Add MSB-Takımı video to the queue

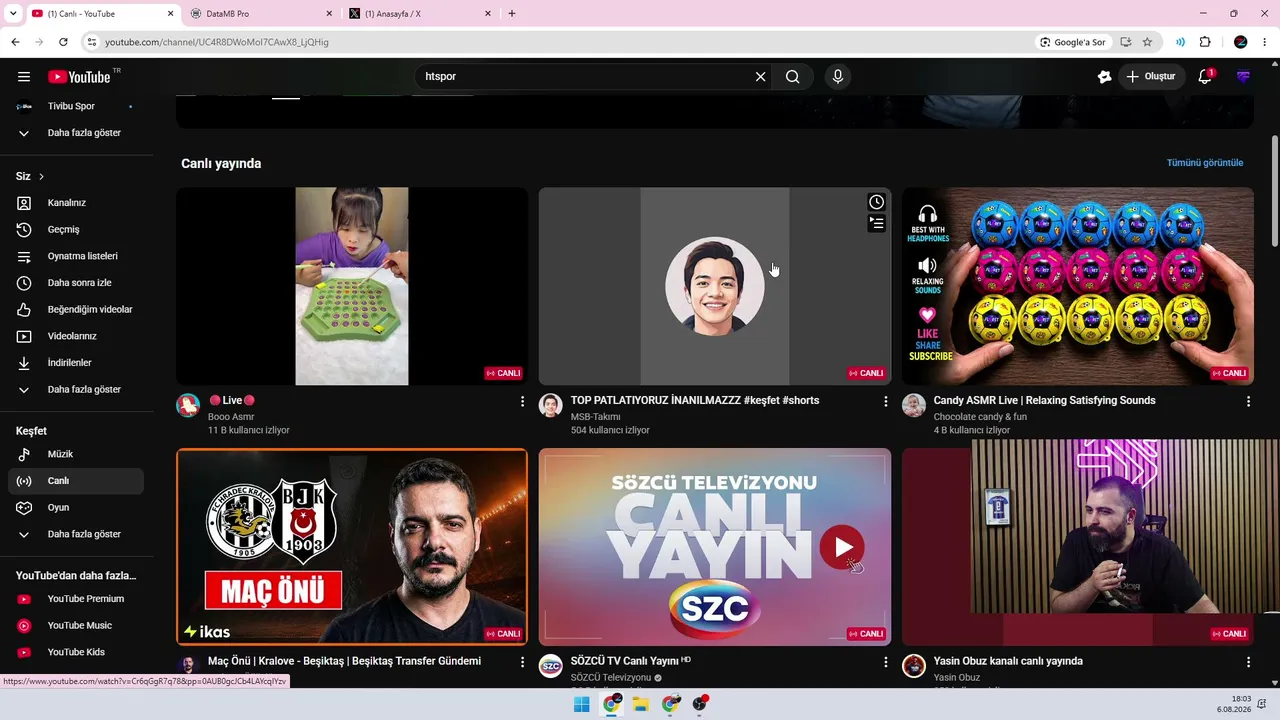pos(876,223)
